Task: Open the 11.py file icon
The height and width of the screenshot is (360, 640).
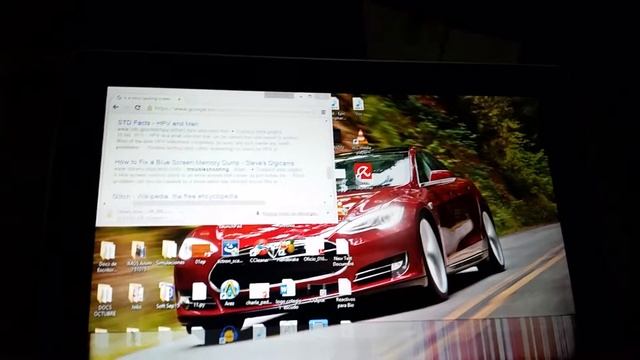Action: 199,295
